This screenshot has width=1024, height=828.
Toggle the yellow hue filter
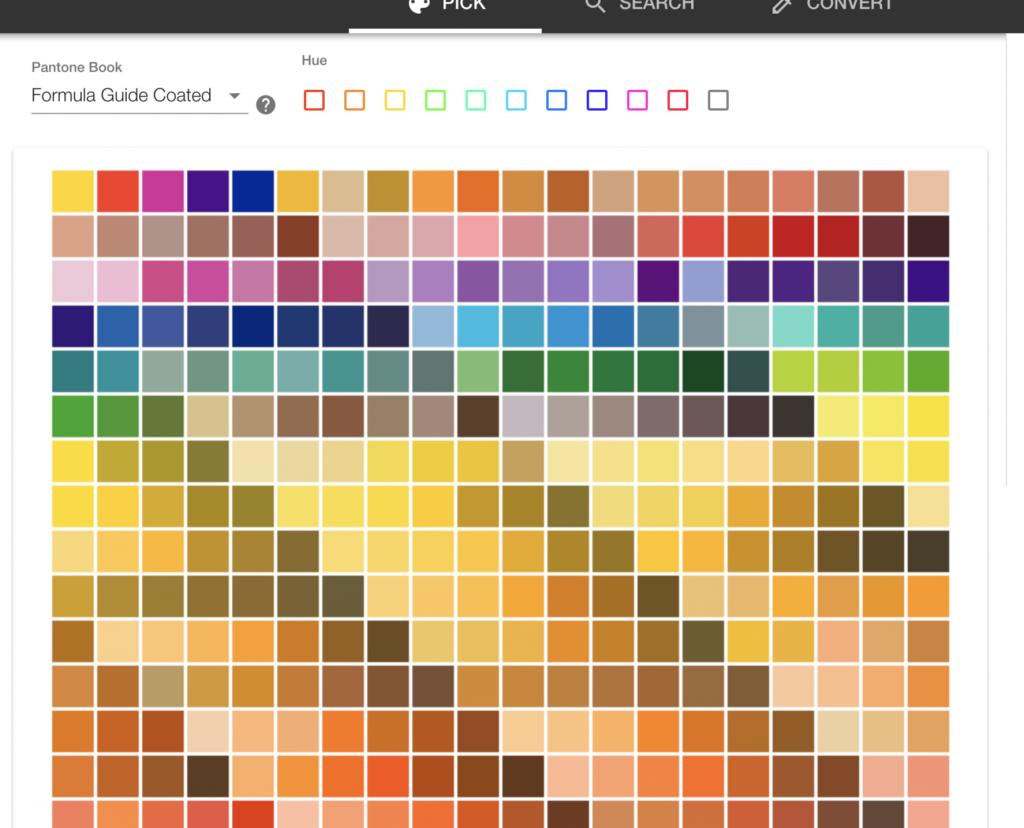click(395, 100)
